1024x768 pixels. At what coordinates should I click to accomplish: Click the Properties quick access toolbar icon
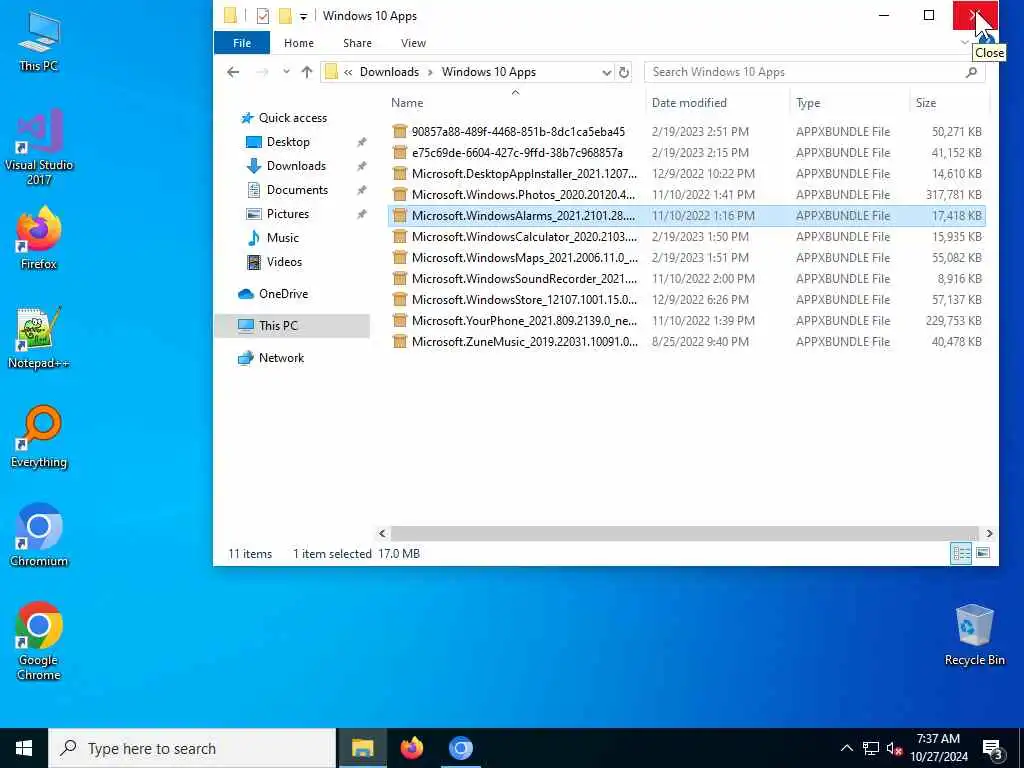click(x=263, y=16)
